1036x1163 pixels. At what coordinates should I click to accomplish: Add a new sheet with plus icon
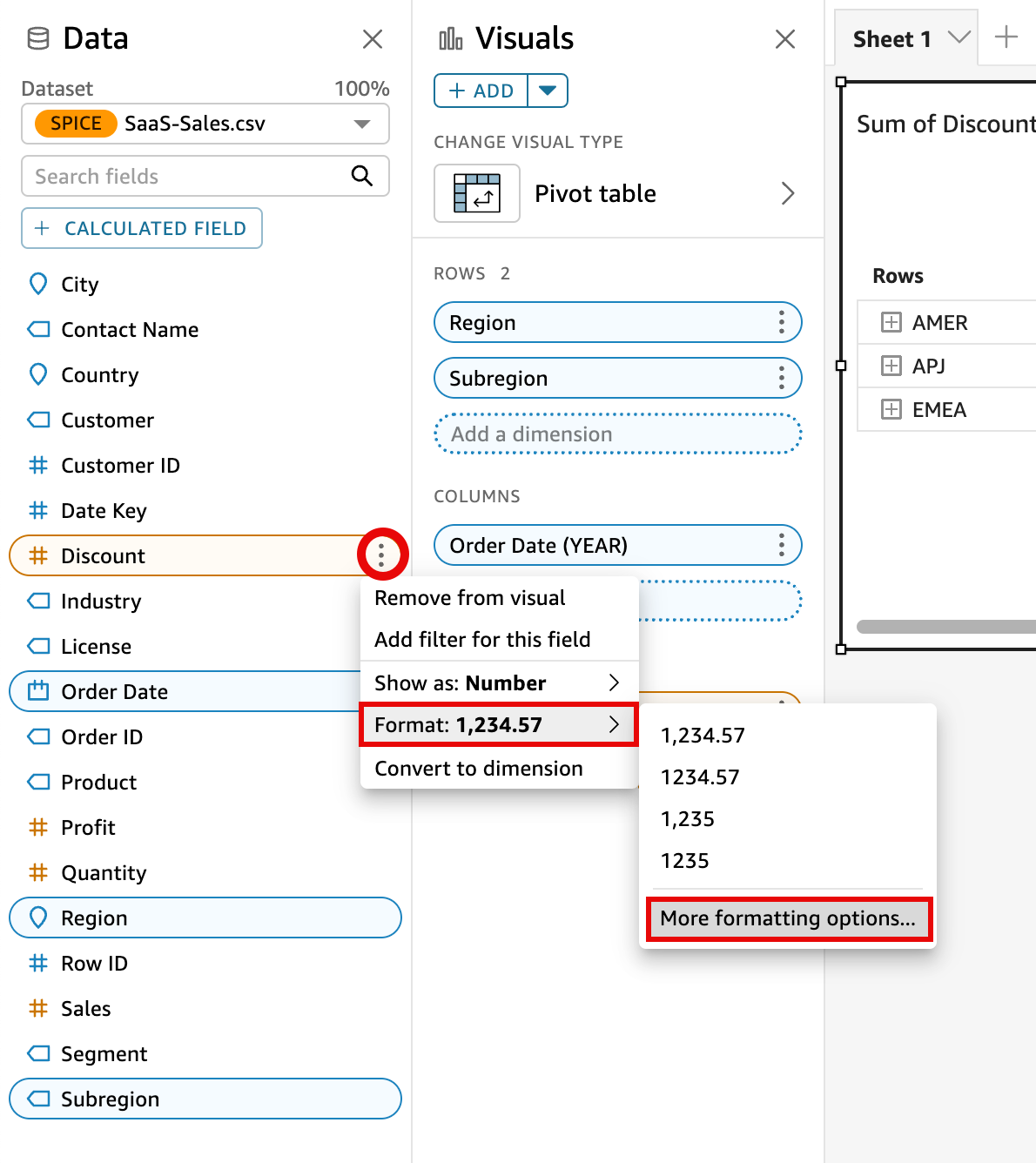[1006, 37]
